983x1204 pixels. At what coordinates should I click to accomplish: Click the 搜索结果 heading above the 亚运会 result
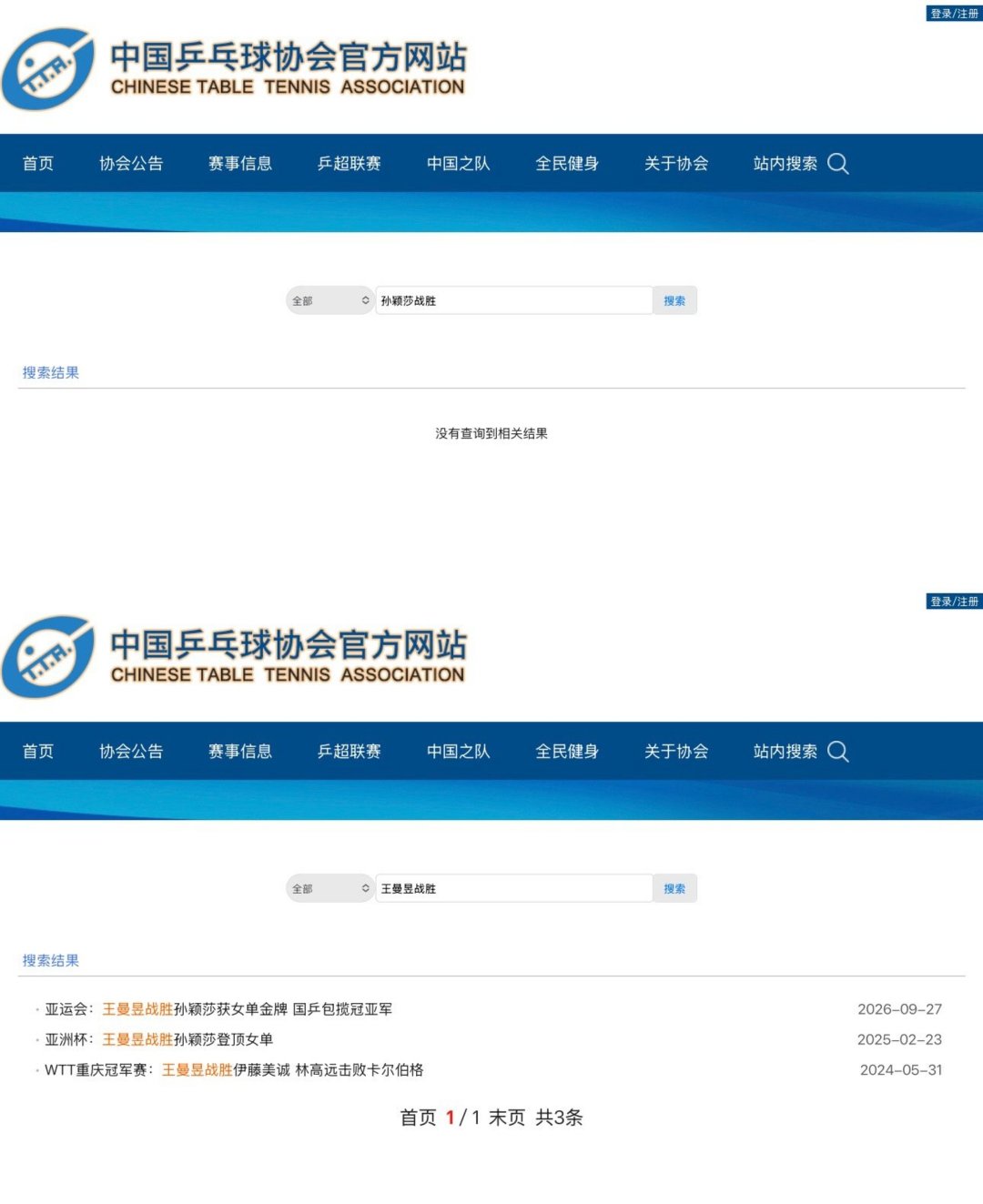pos(51,961)
